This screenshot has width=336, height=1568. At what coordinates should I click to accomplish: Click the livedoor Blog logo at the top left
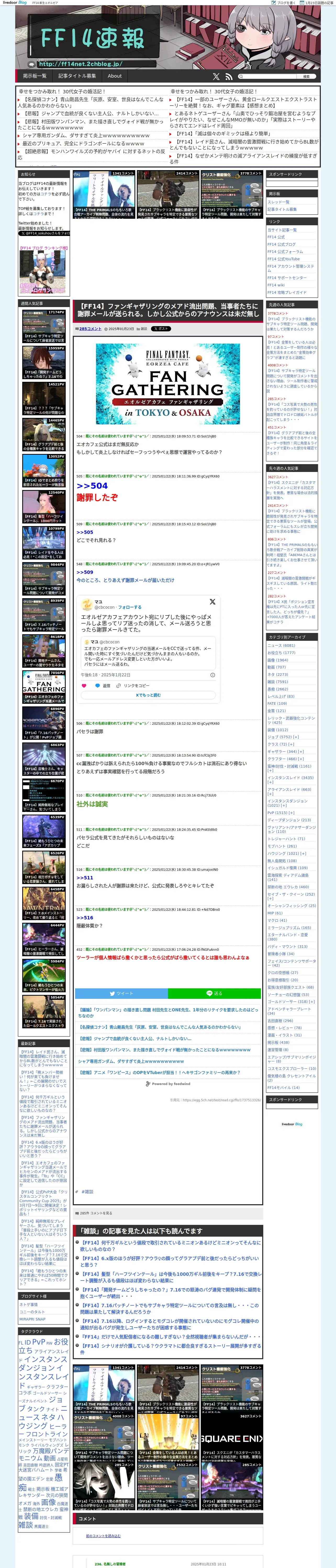coord(15,2)
